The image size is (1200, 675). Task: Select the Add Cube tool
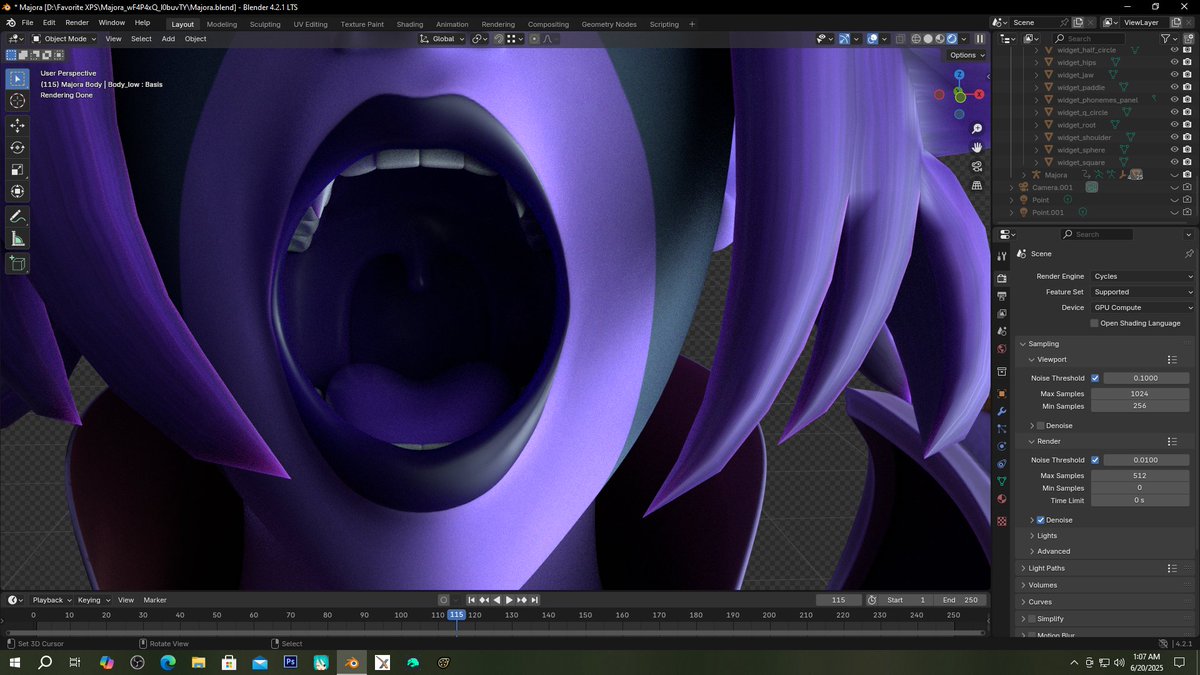tap(18, 263)
